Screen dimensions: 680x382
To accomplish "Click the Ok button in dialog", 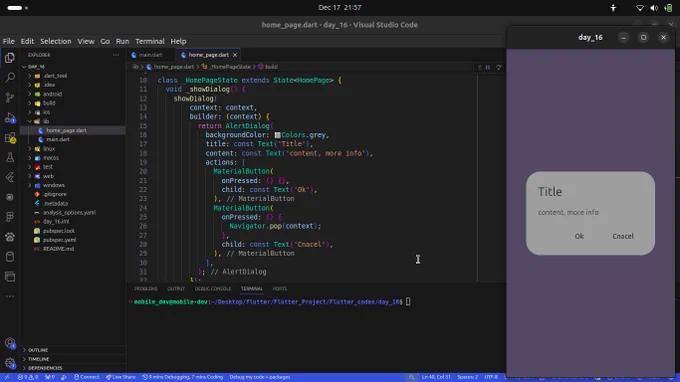I will [x=579, y=236].
